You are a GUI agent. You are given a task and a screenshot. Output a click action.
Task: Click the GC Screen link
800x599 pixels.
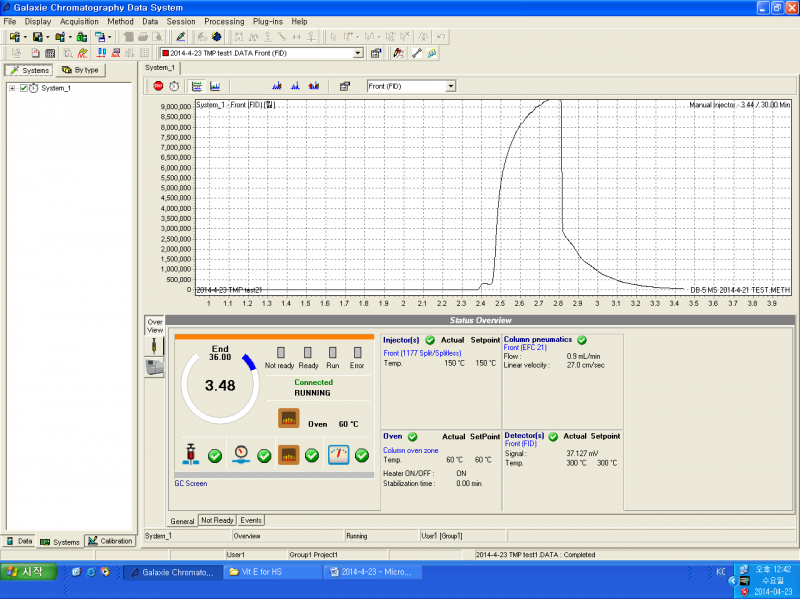190,482
